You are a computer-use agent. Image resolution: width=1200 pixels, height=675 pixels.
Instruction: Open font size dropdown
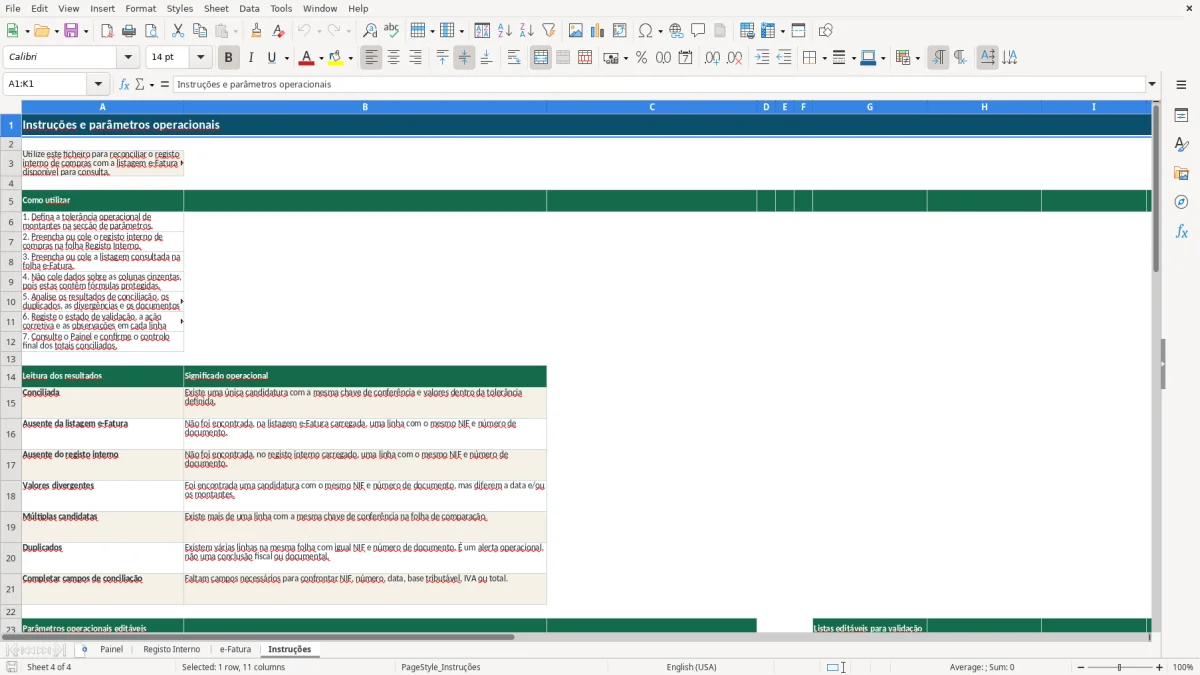click(200, 58)
